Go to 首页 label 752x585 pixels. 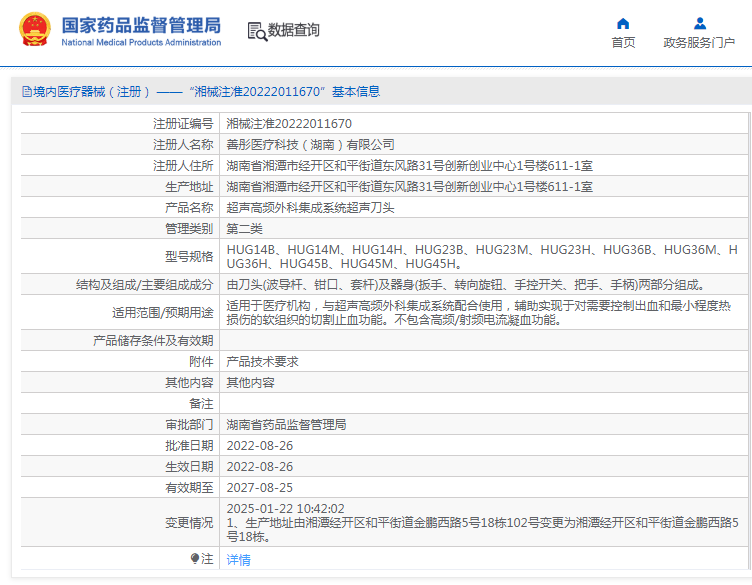(x=623, y=43)
